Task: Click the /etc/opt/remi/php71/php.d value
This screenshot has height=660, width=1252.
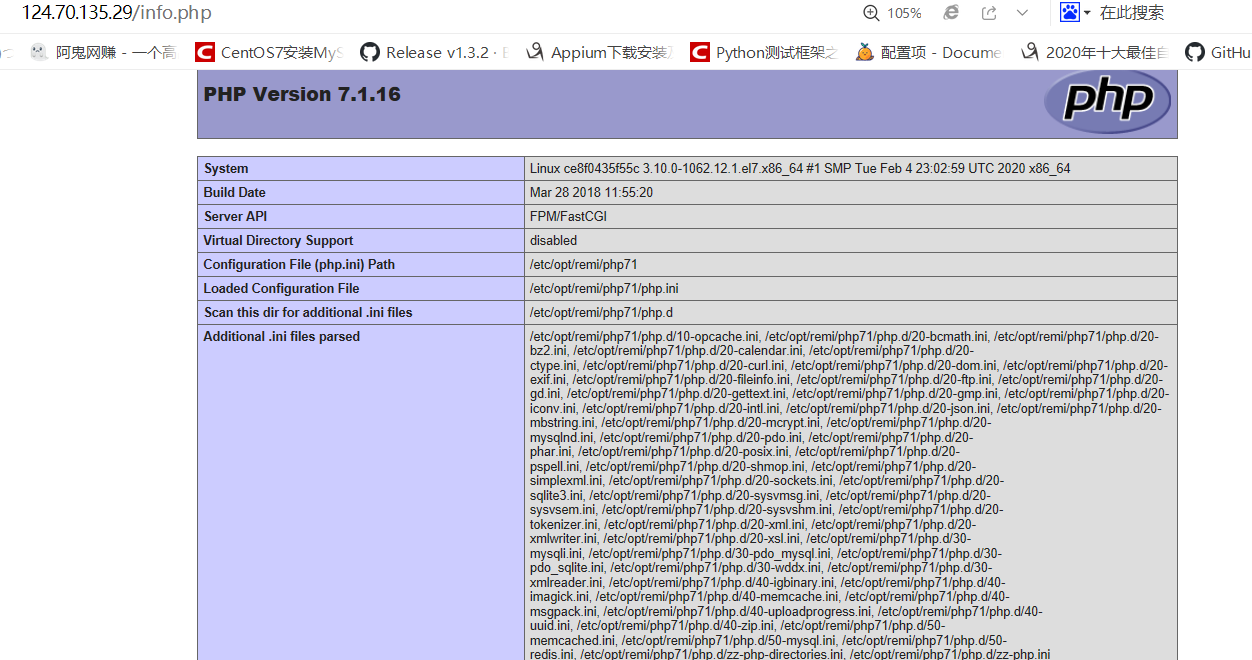Action: coord(602,312)
